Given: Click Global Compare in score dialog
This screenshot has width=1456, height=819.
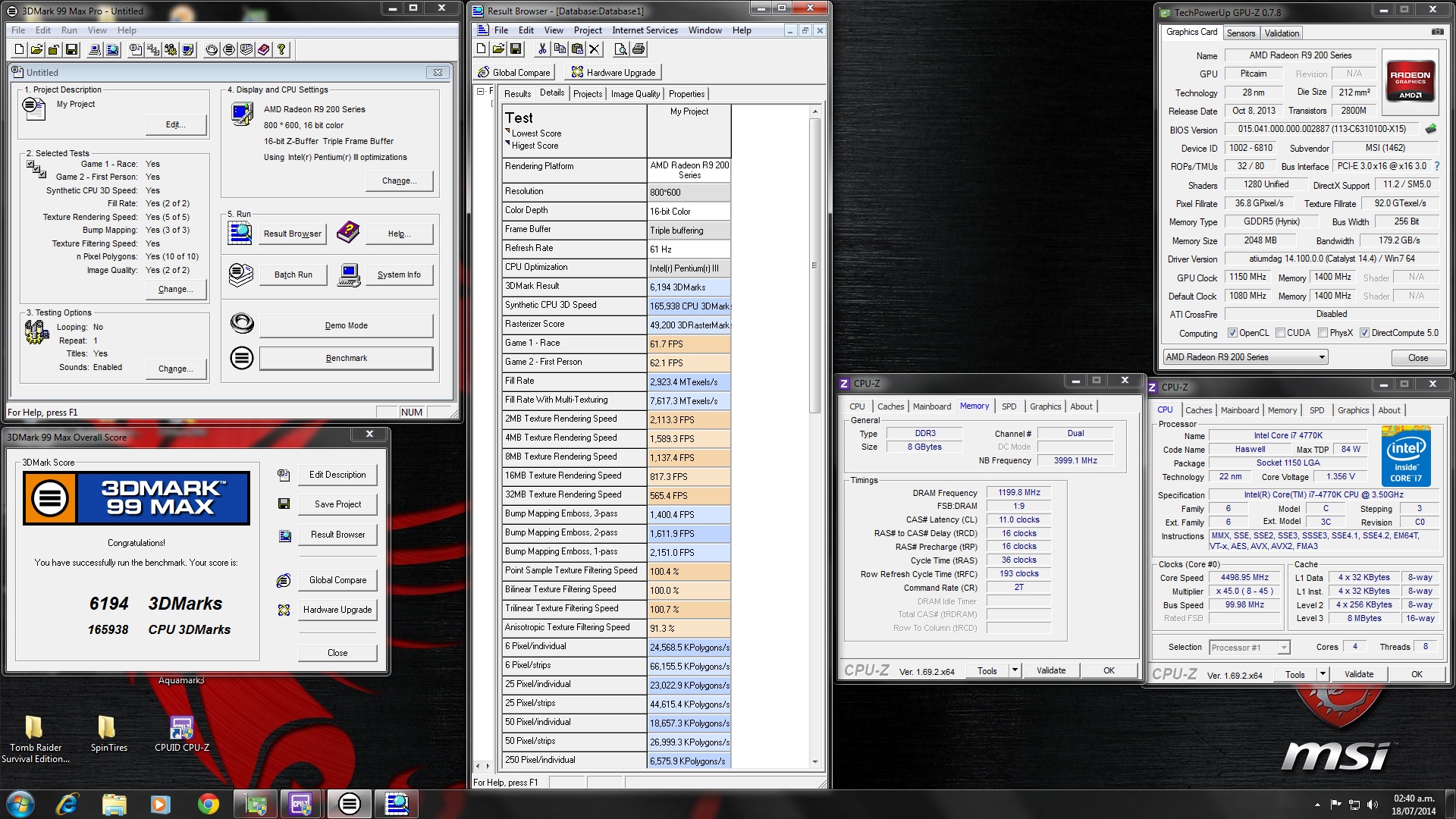Looking at the screenshot, I should coord(337,580).
